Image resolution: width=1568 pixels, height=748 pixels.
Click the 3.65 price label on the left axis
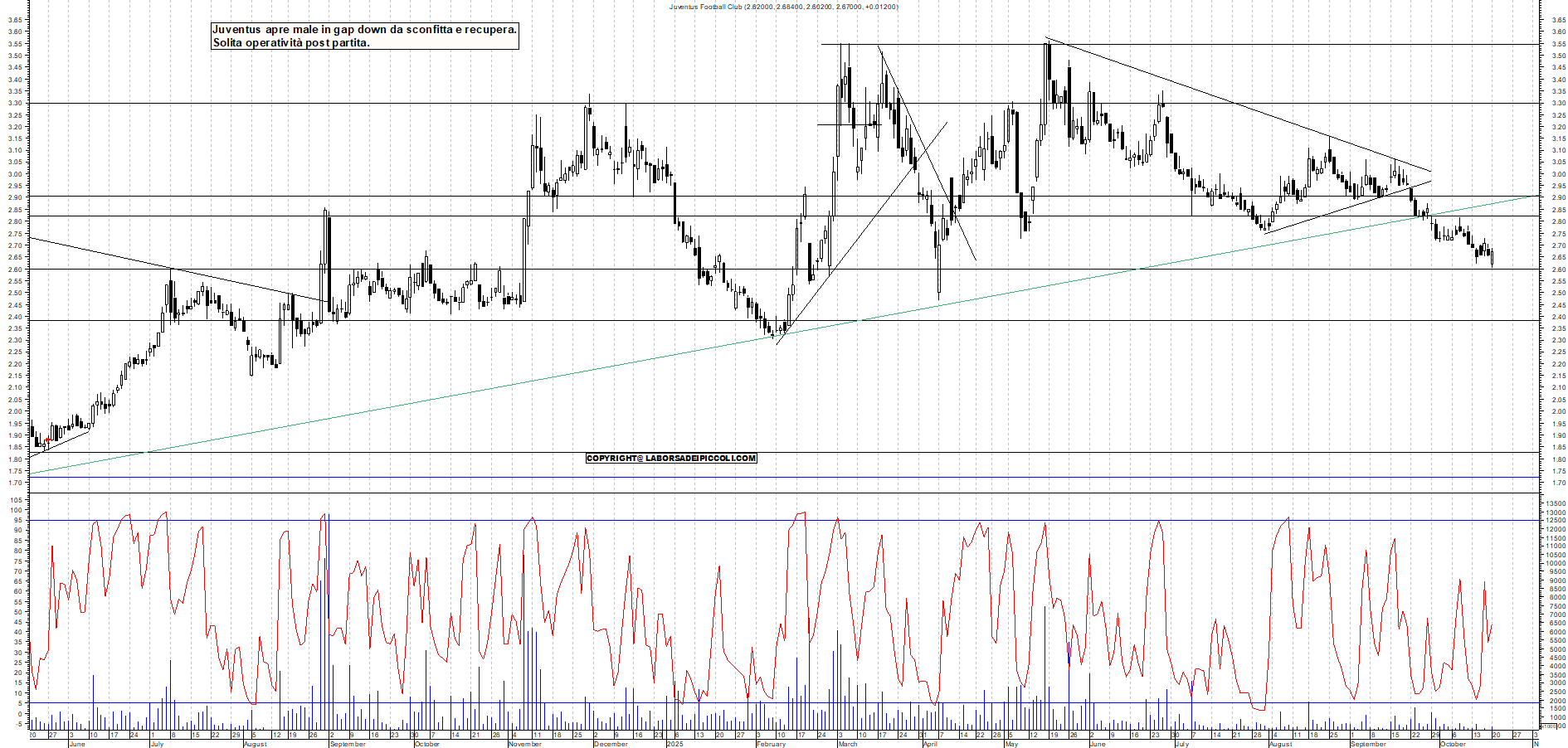(15, 21)
